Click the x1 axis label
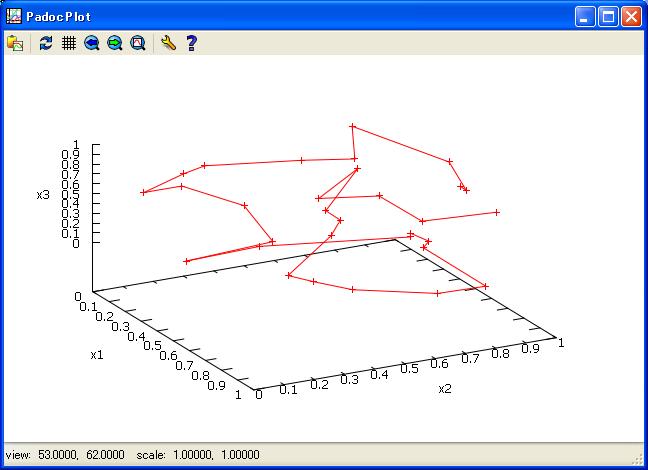 [x=96, y=355]
